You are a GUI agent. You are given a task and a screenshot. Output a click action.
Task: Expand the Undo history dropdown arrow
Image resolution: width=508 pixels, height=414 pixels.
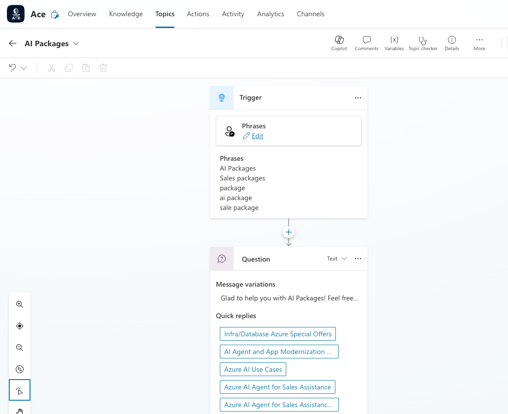(24, 68)
